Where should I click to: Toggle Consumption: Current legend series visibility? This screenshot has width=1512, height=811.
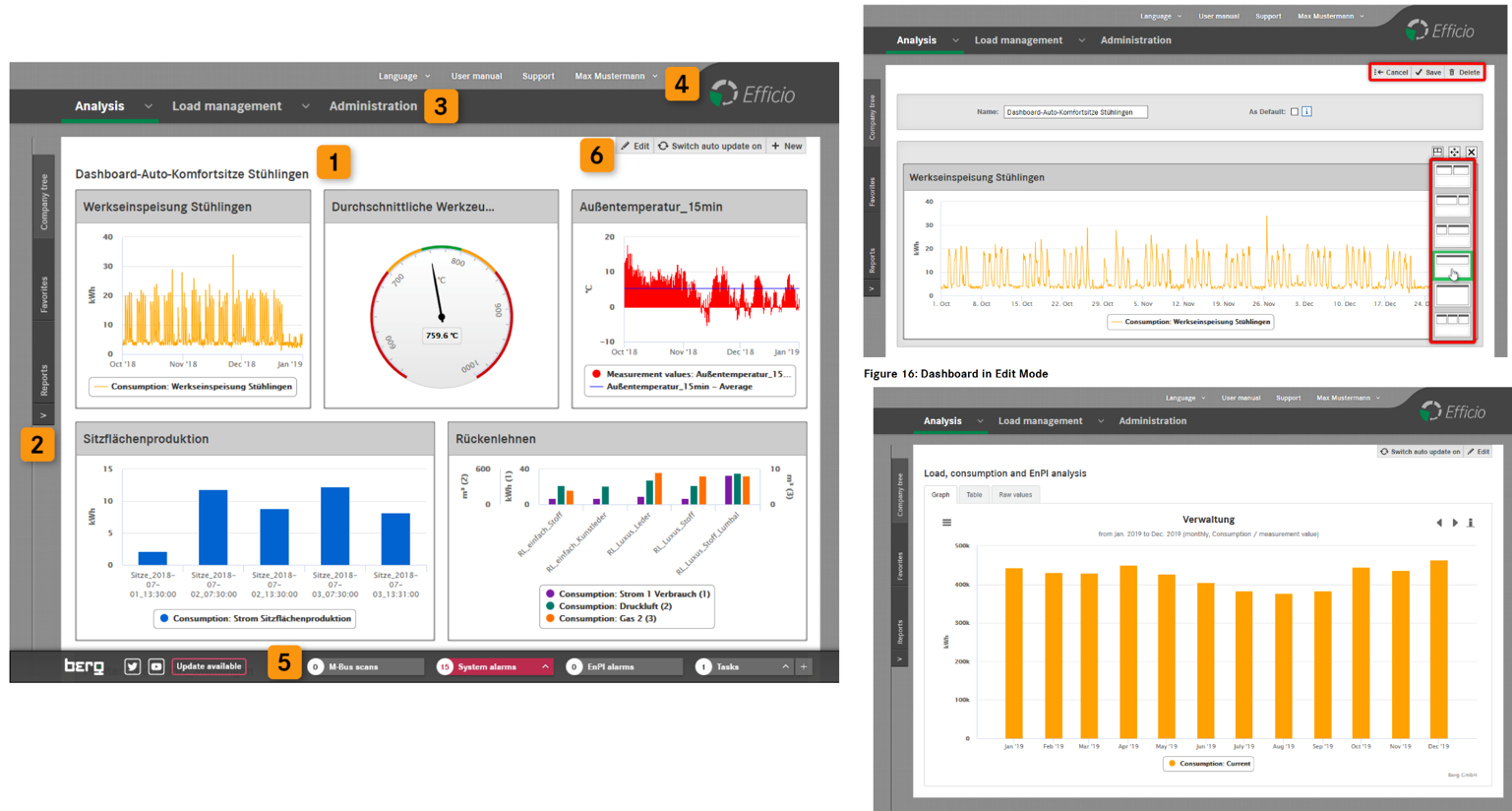coord(1208,763)
